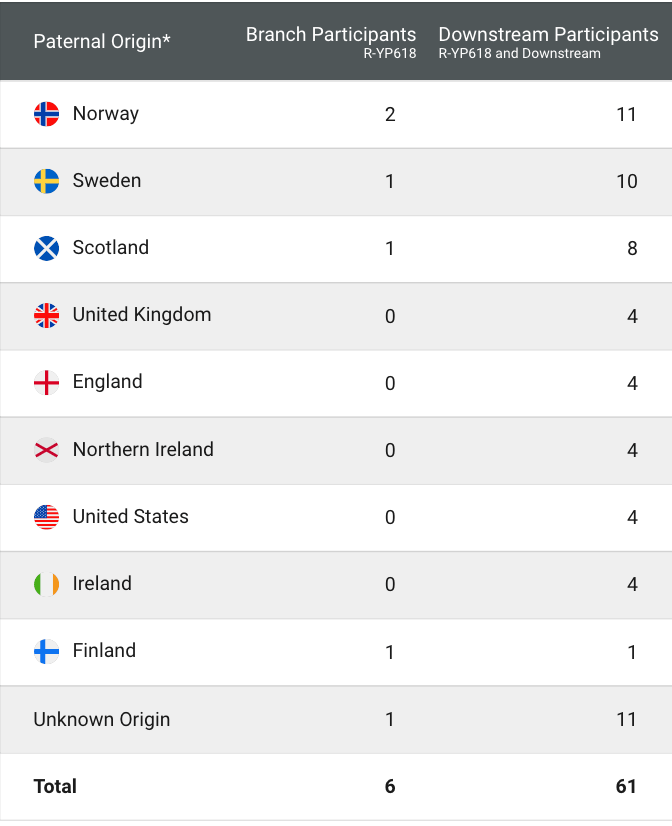
Task: Click the United States flag icon
Action: 46,517
